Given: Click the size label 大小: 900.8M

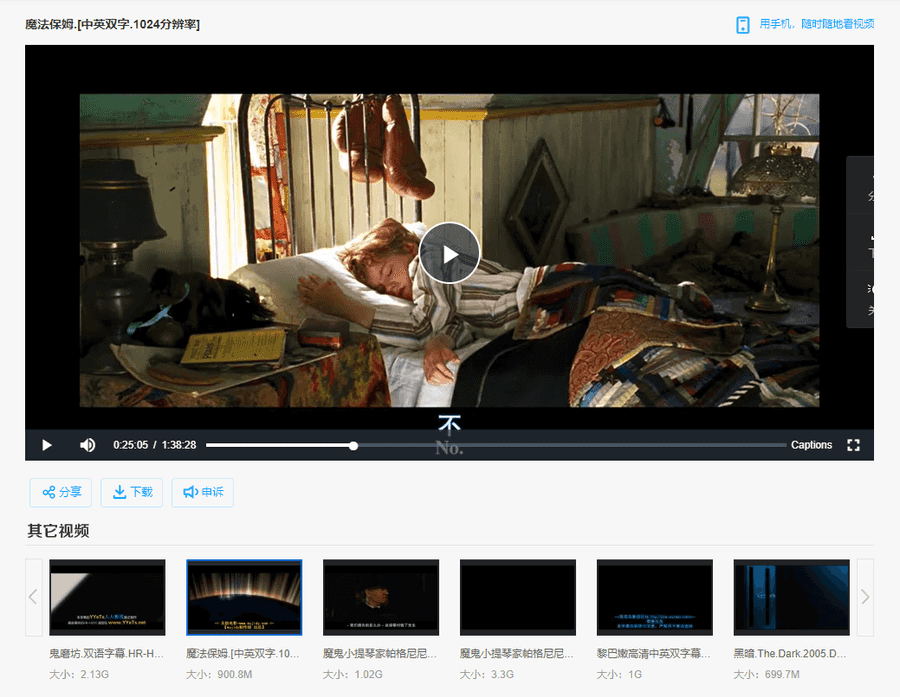Looking at the screenshot, I should [x=219, y=674].
